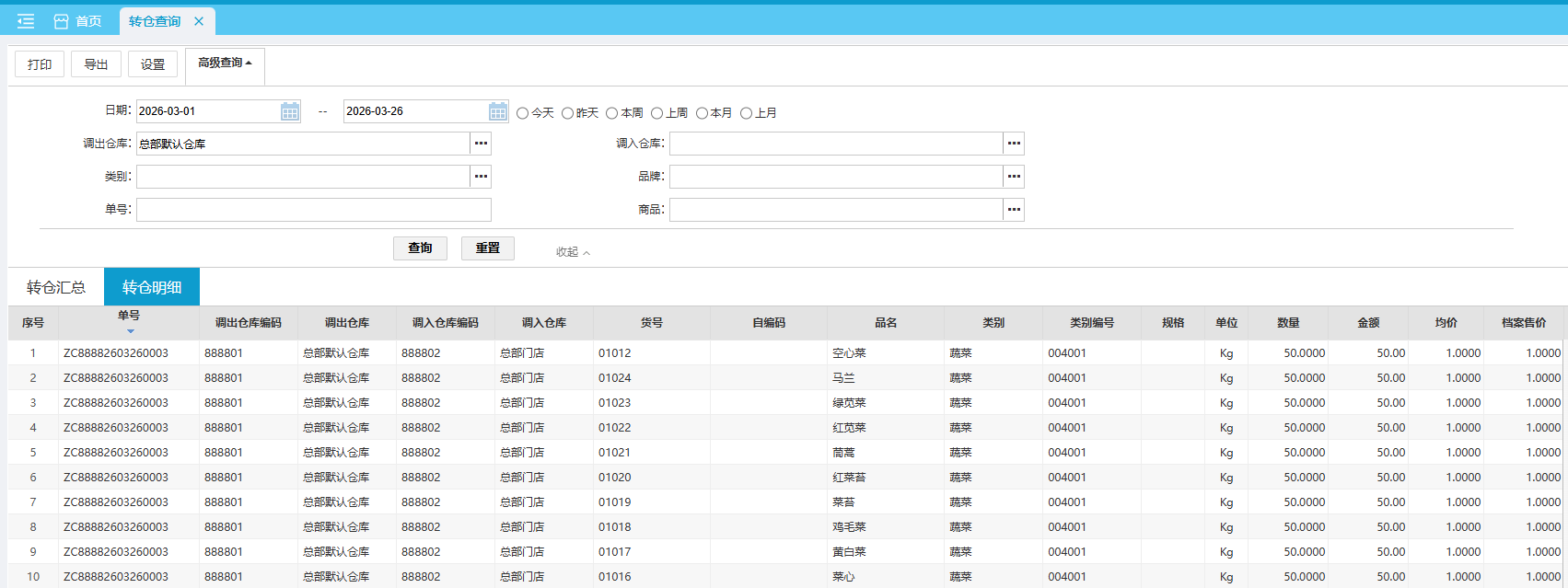The height and width of the screenshot is (588, 1568).
Task: Switch to the 转仓汇总 tab
Action: point(56,287)
